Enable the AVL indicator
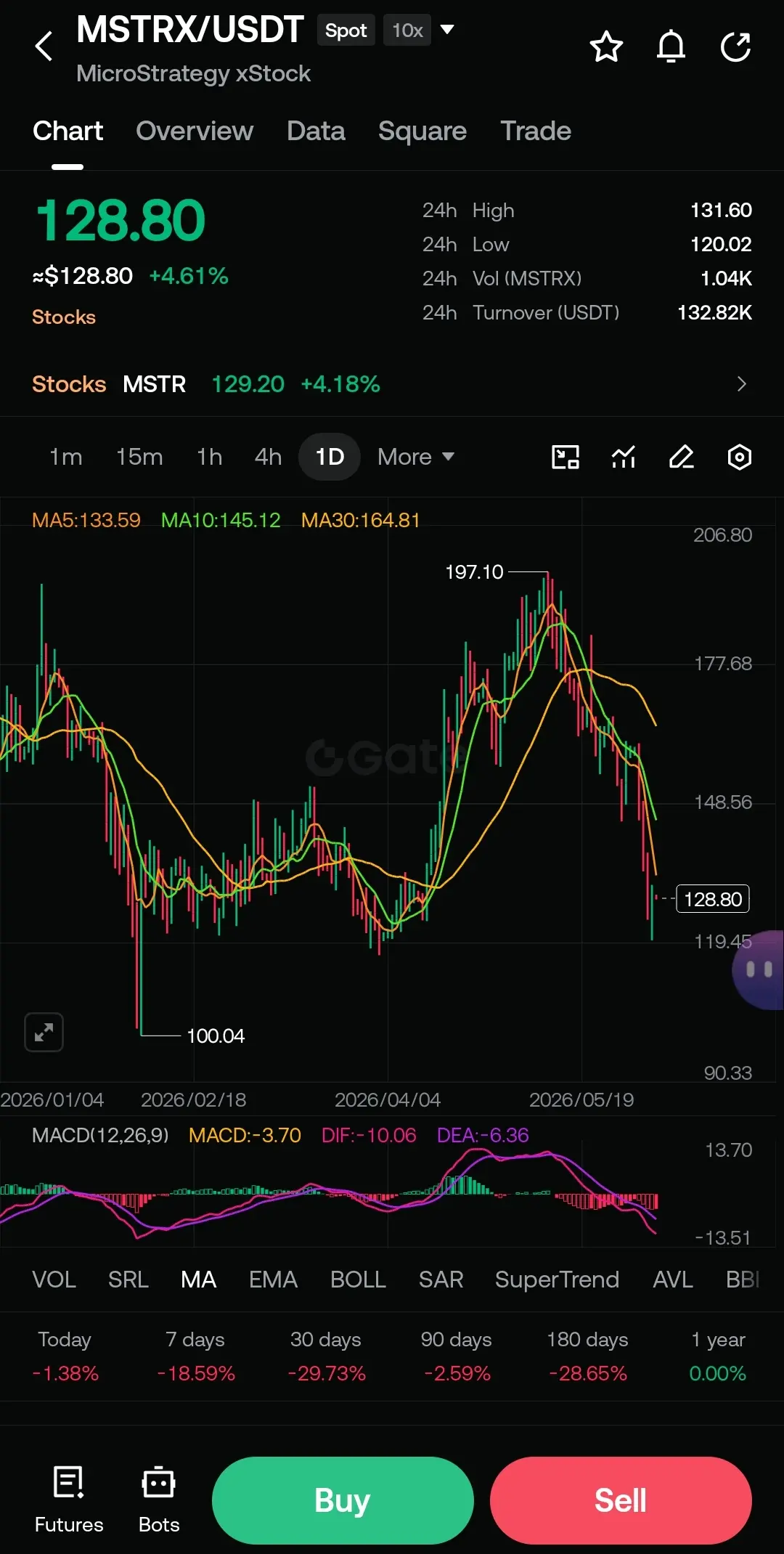Viewport: 784px width, 1554px height. point(673,1280)
